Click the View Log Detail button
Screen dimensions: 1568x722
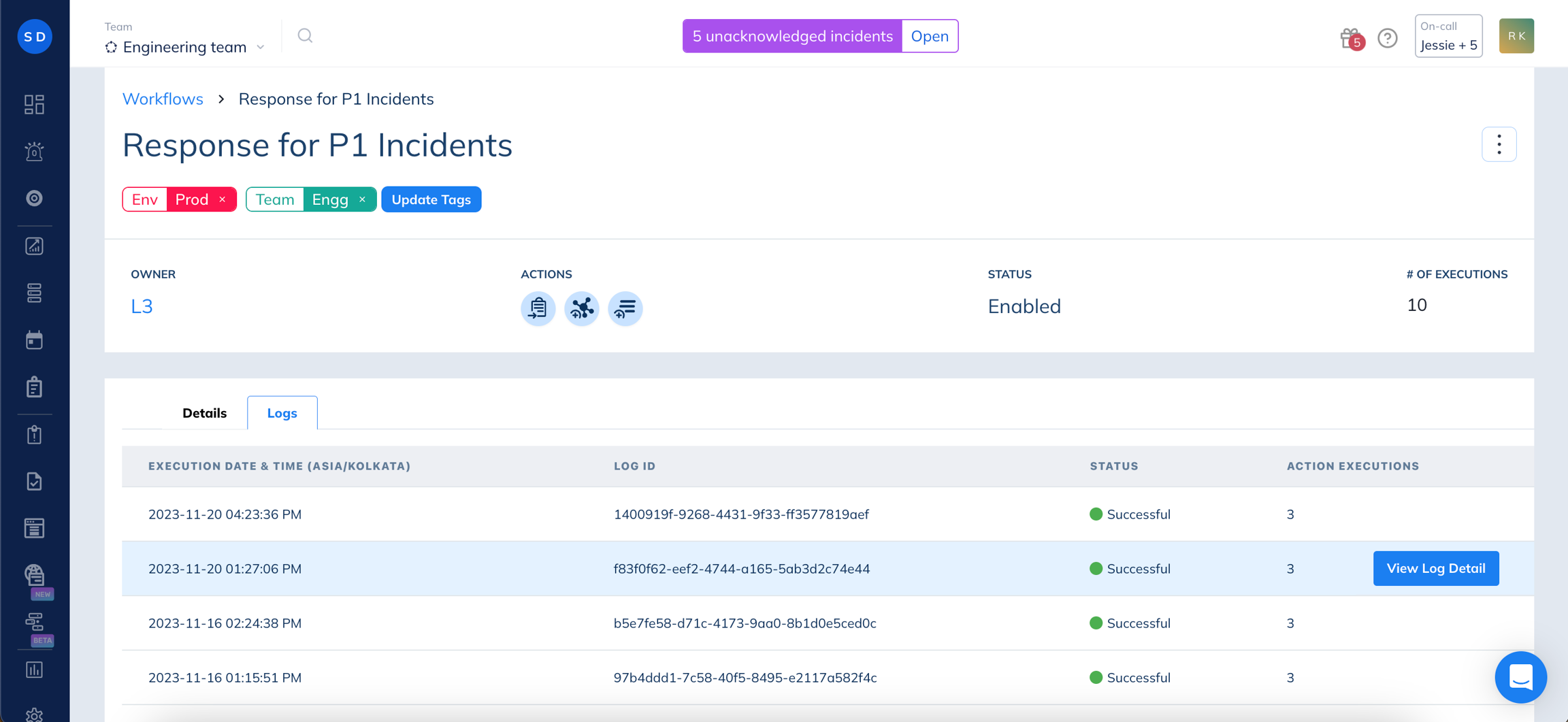pyautogui.click(x=1436, y=568)
